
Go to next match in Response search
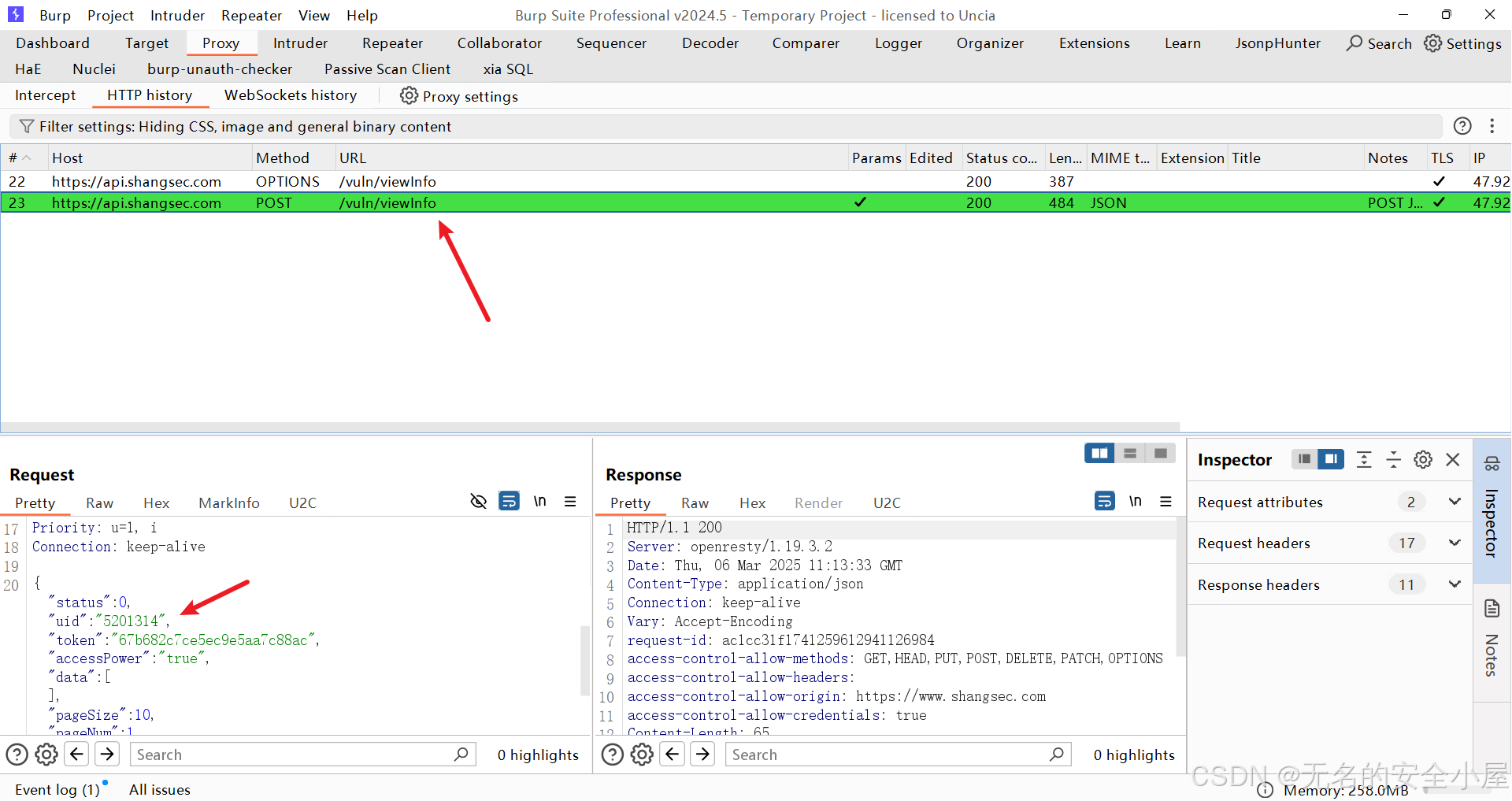pyautogui.click(x=702, y=755)
